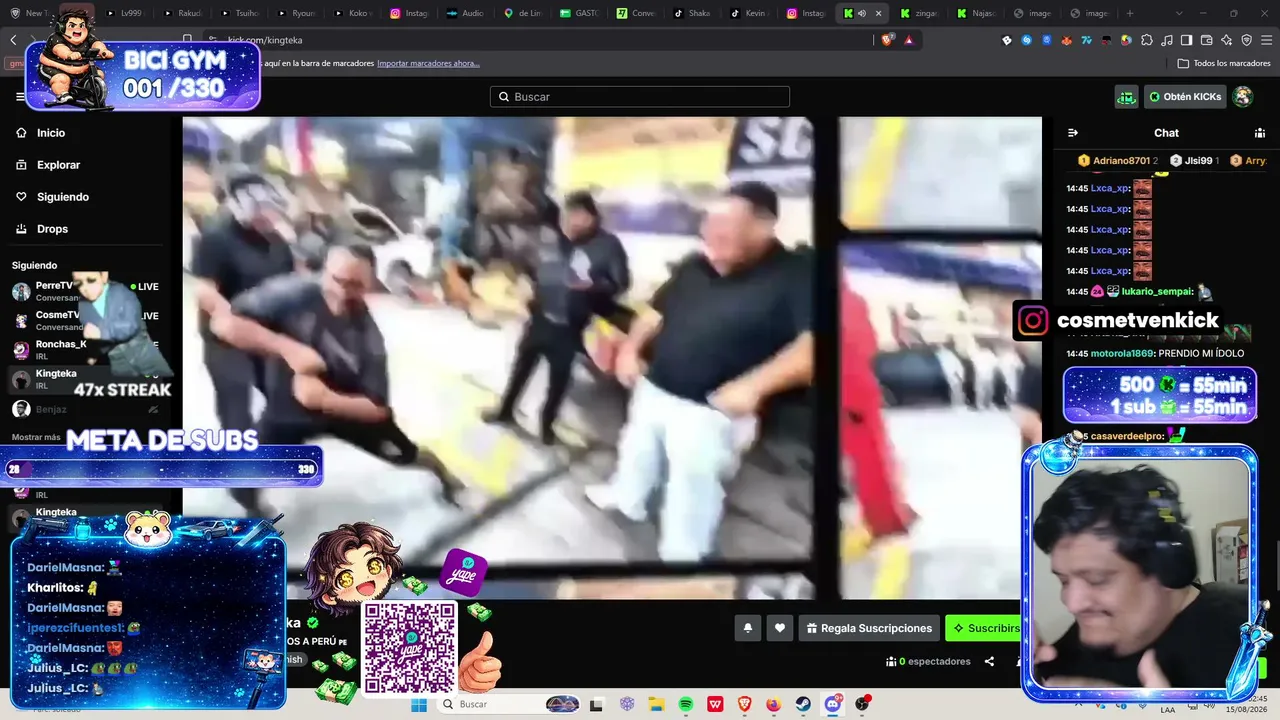
Task: Click the Windows taskbar Buscar search box
Action: click(x=510, y=704)
